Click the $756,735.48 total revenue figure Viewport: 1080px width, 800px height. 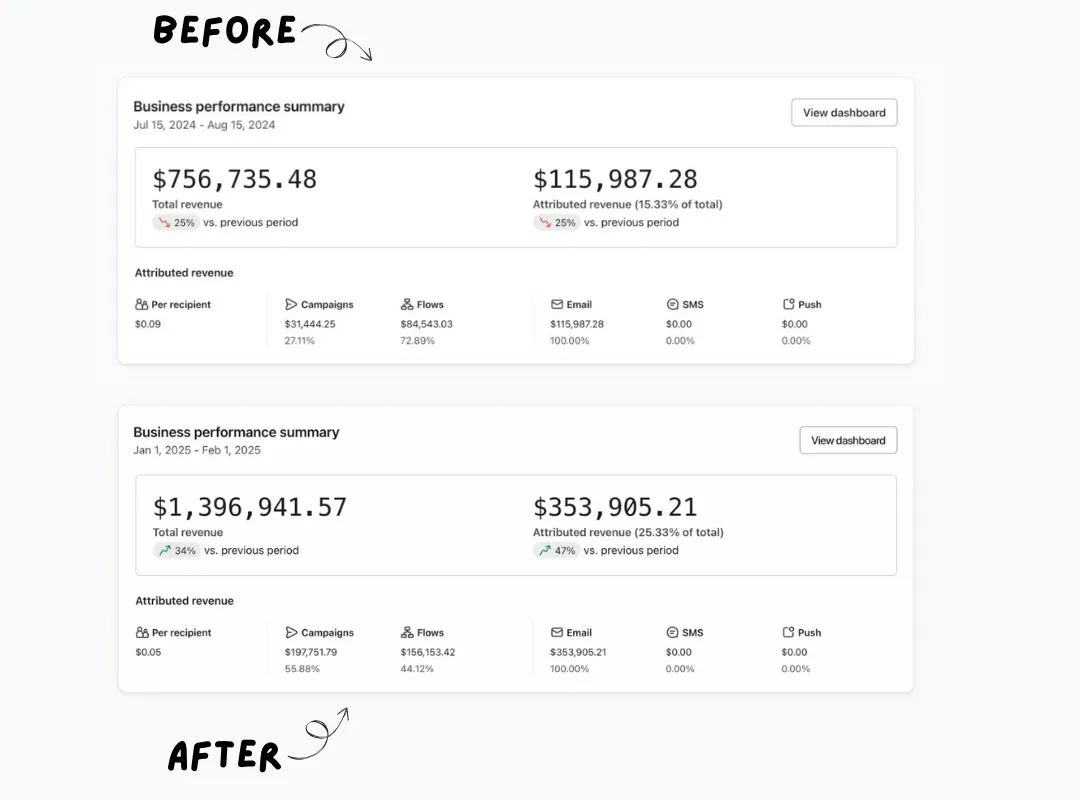point(234,179)
